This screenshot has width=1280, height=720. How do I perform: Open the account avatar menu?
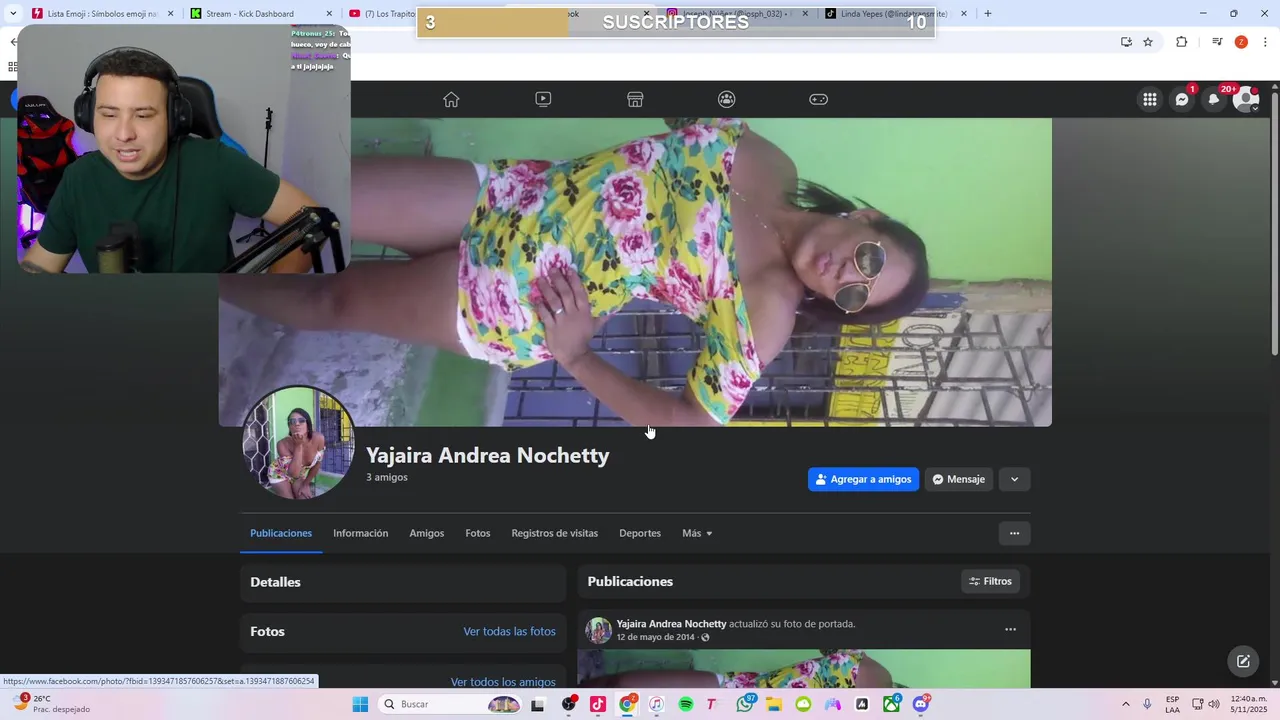pos(1246,99)
